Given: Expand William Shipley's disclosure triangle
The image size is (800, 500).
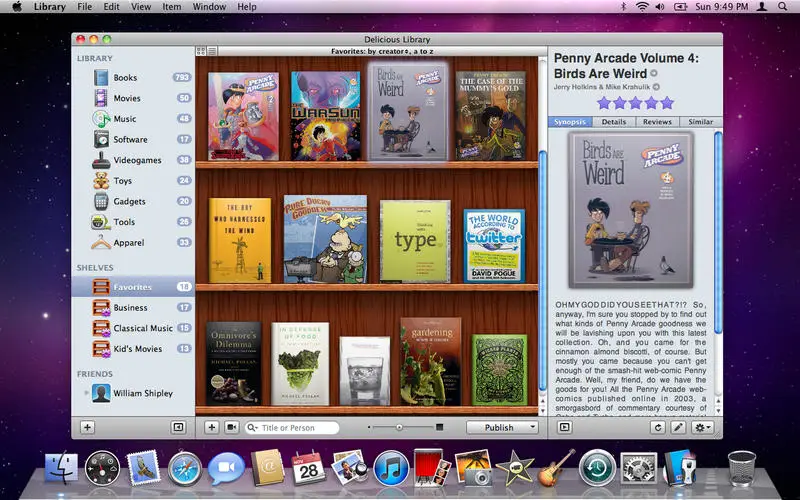Looking at the screenshot, I should pos(86,393).
